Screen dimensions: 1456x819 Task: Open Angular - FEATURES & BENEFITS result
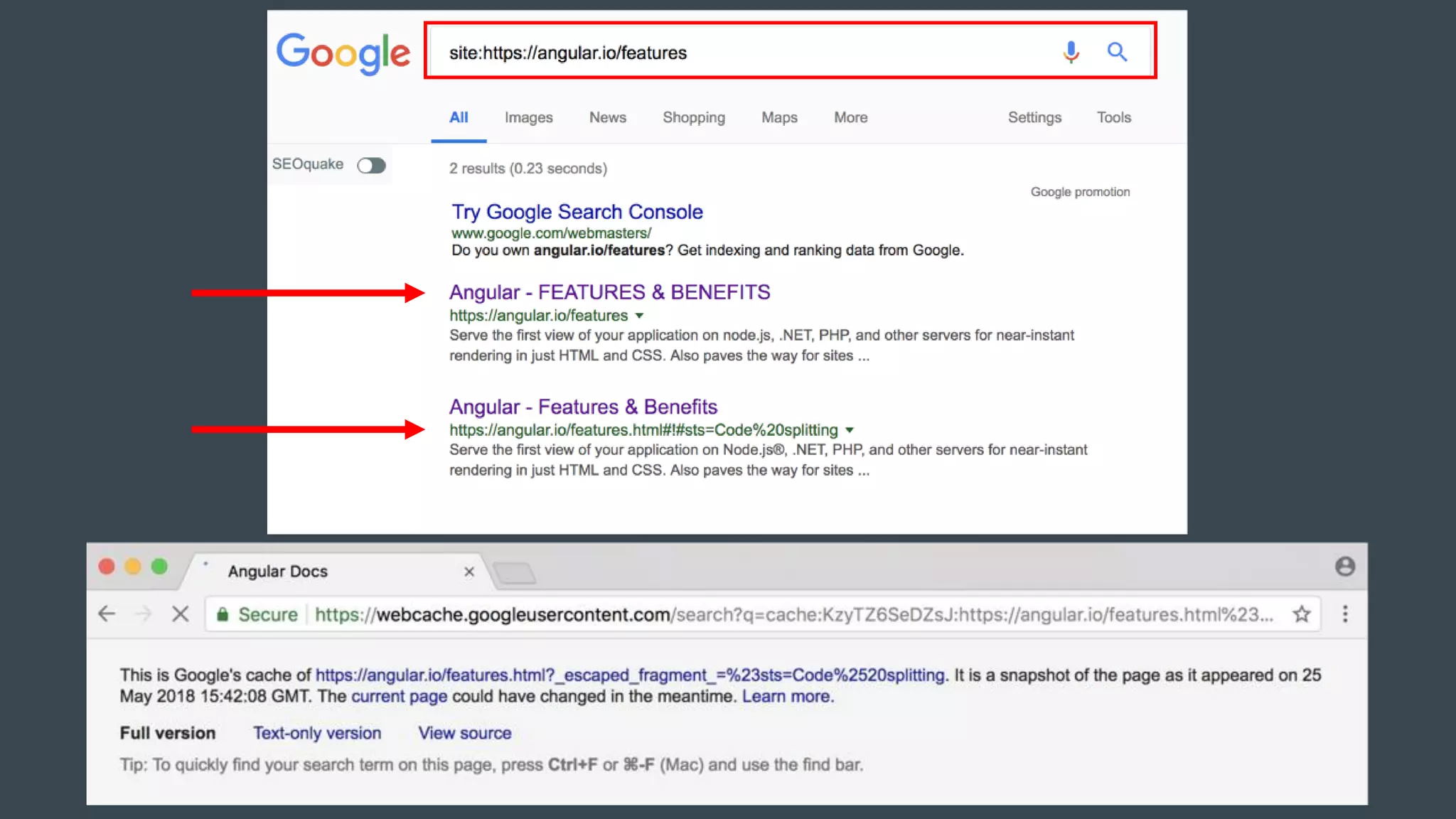point(609,292)
